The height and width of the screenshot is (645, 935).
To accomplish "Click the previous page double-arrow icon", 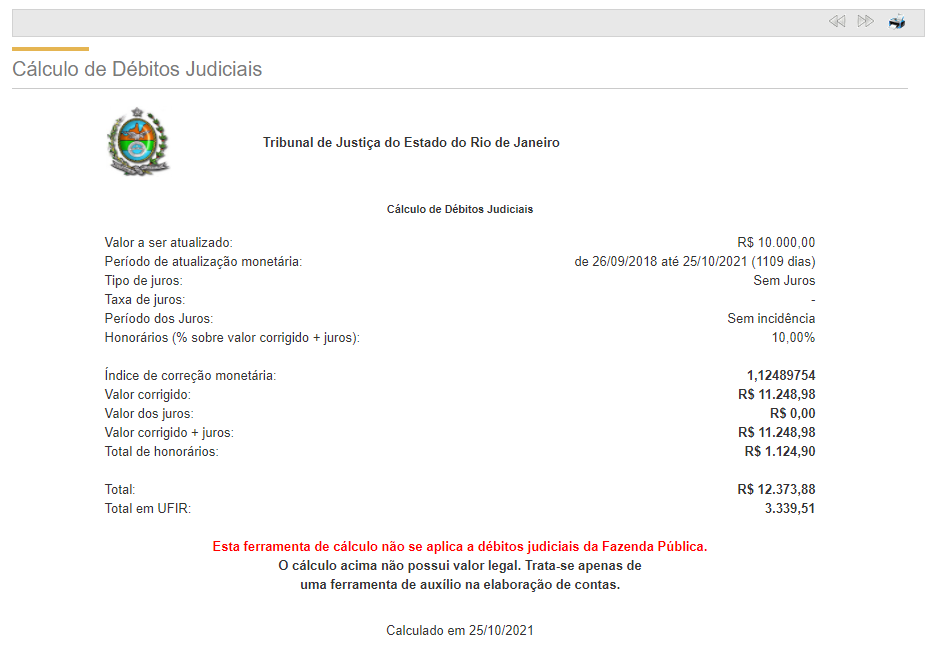I will click(837, 21).
